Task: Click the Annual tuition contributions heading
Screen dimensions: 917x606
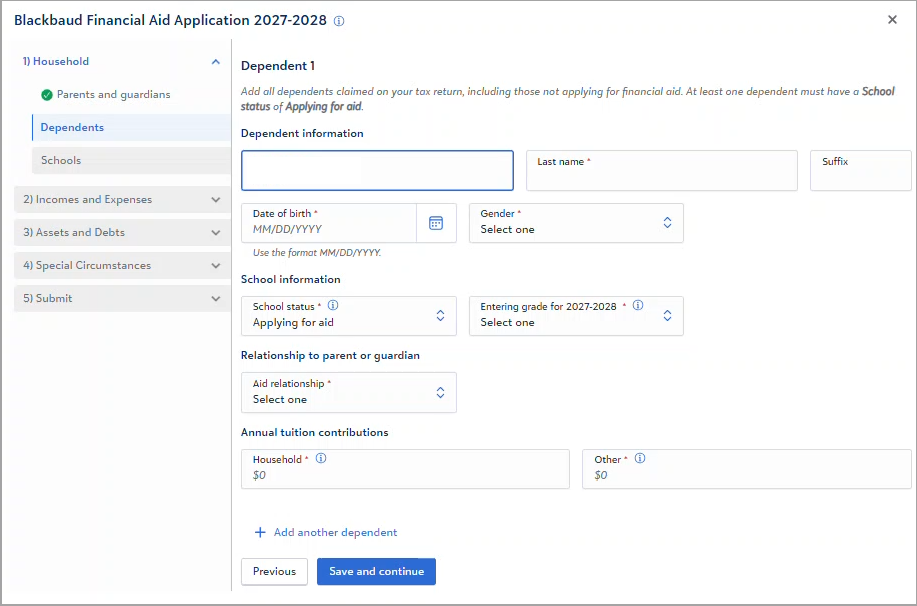Action: [x=315, y=432]
